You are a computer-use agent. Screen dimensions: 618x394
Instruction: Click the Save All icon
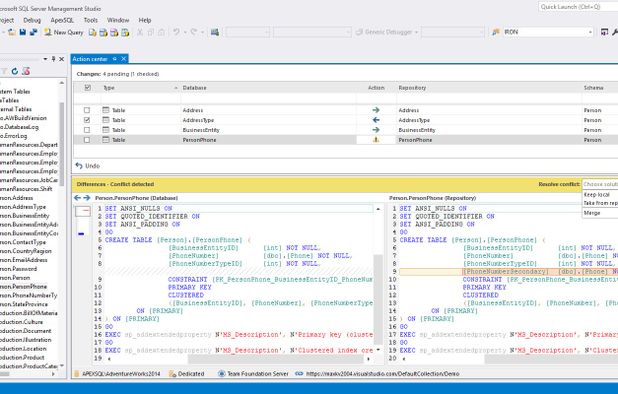(x=34, y=32)
